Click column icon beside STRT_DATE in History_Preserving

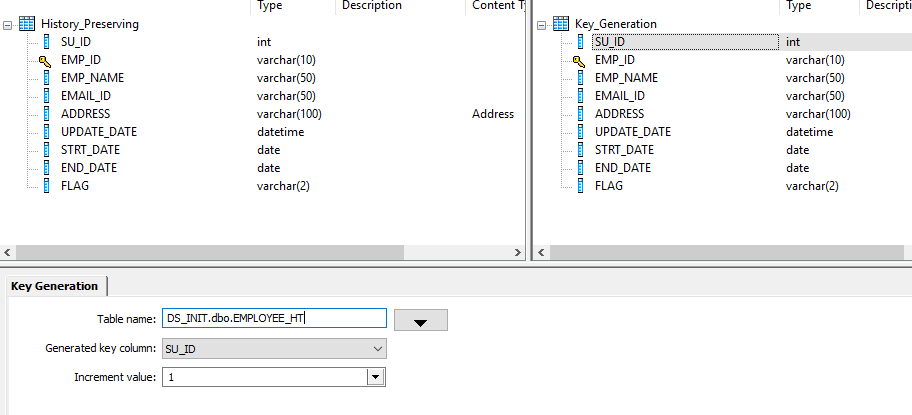47,150
